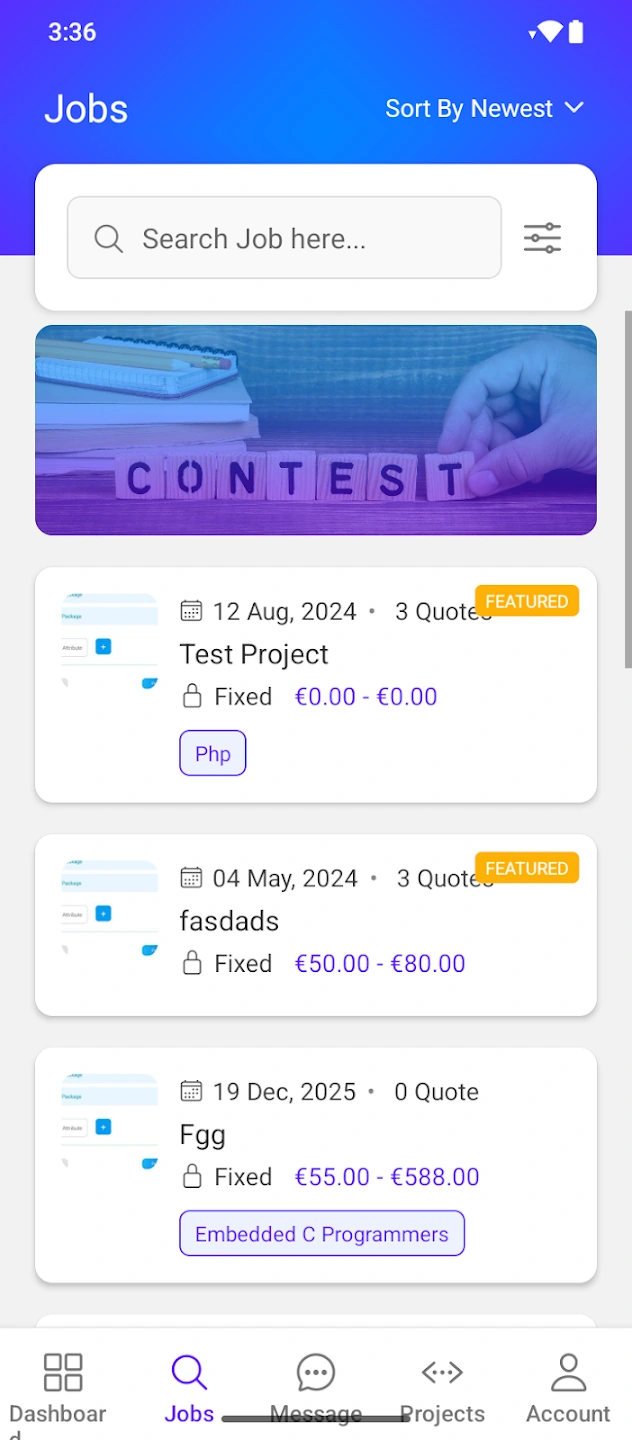Image resolution: width=632 pixels, height=1440 pixels.
Task: Tap the Fgg job thumbnail image
Action: [x=110, y=1122]
